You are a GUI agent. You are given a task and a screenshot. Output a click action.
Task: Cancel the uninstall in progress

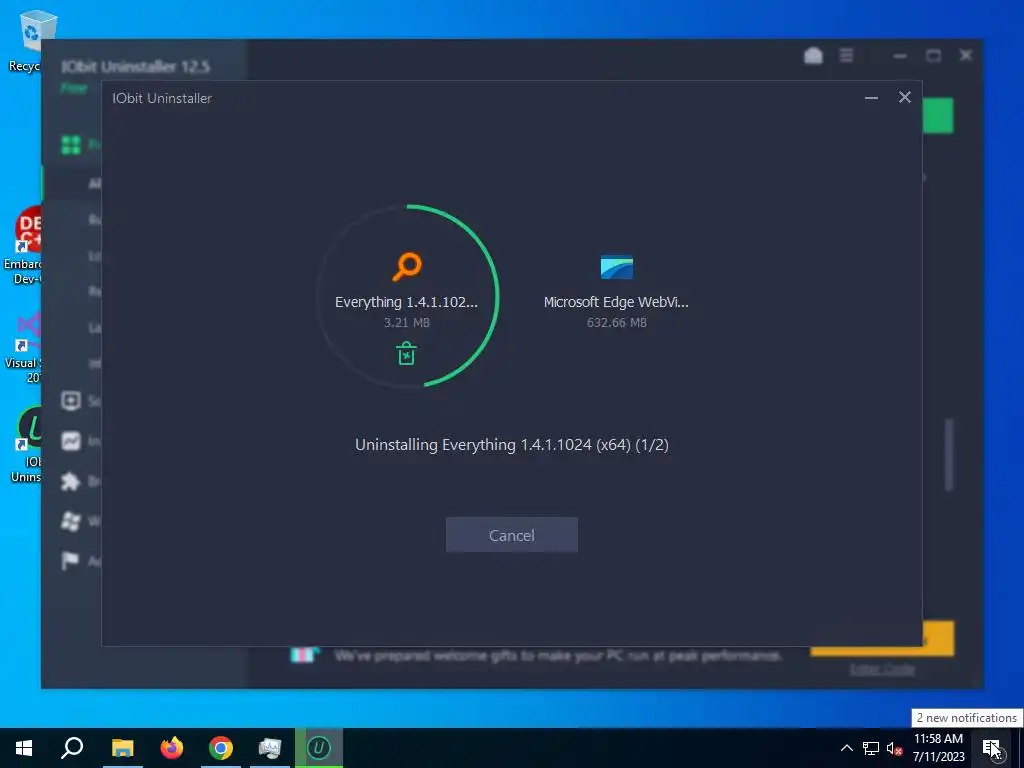[x=511, y=535]
